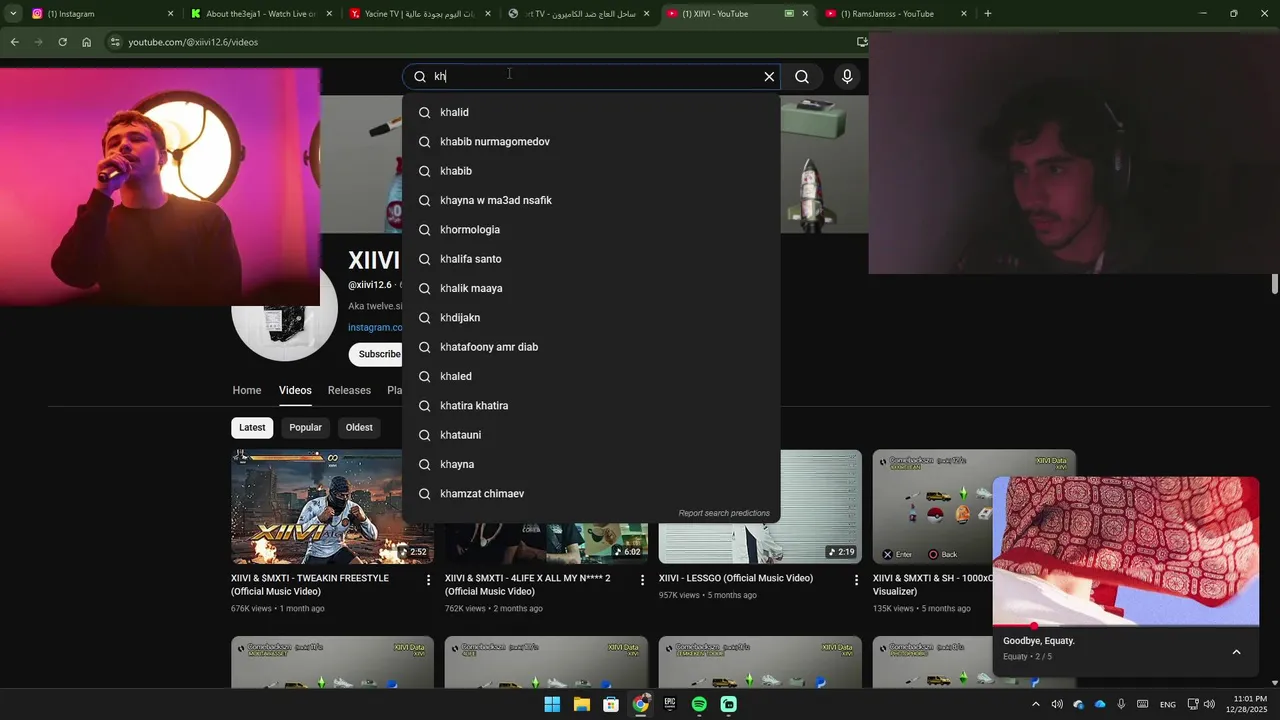Image resolution: width=1280 pixels, height=720 pixels.
Task: Open the 4LIFE X ALL MY N**** 2 title
Action: point(527,585)
